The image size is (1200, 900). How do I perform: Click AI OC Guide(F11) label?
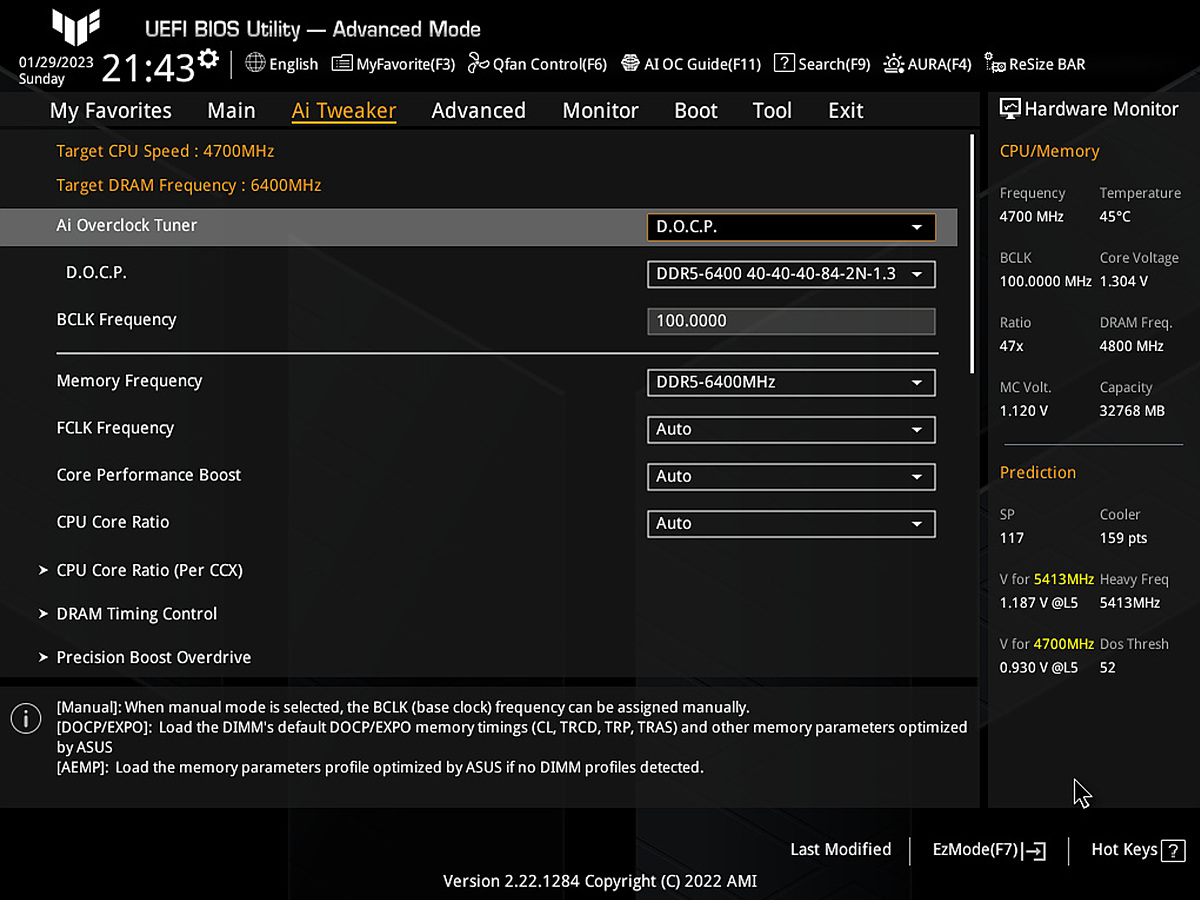click(x=702, y=64)
